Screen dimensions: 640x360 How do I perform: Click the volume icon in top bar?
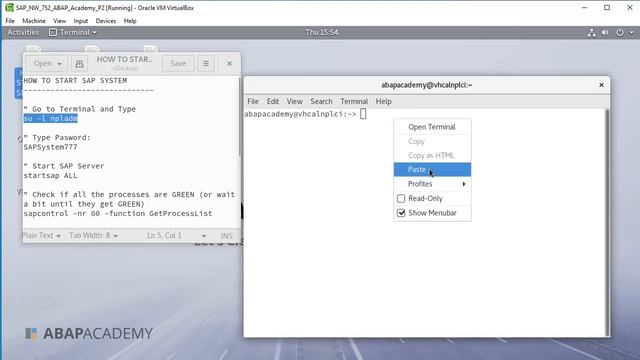tap(605, 33)
